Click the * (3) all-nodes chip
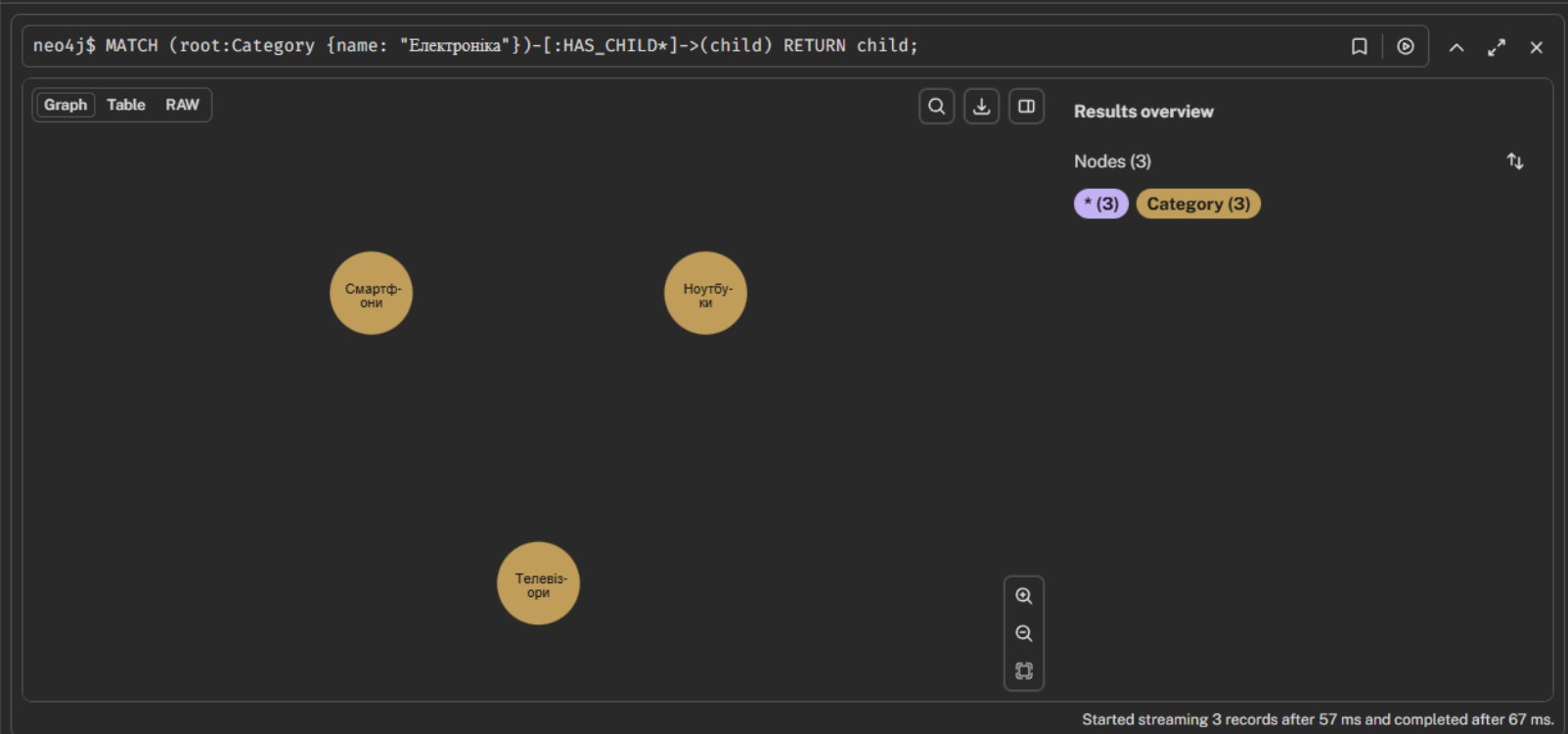 click(x=1100, y=204)
